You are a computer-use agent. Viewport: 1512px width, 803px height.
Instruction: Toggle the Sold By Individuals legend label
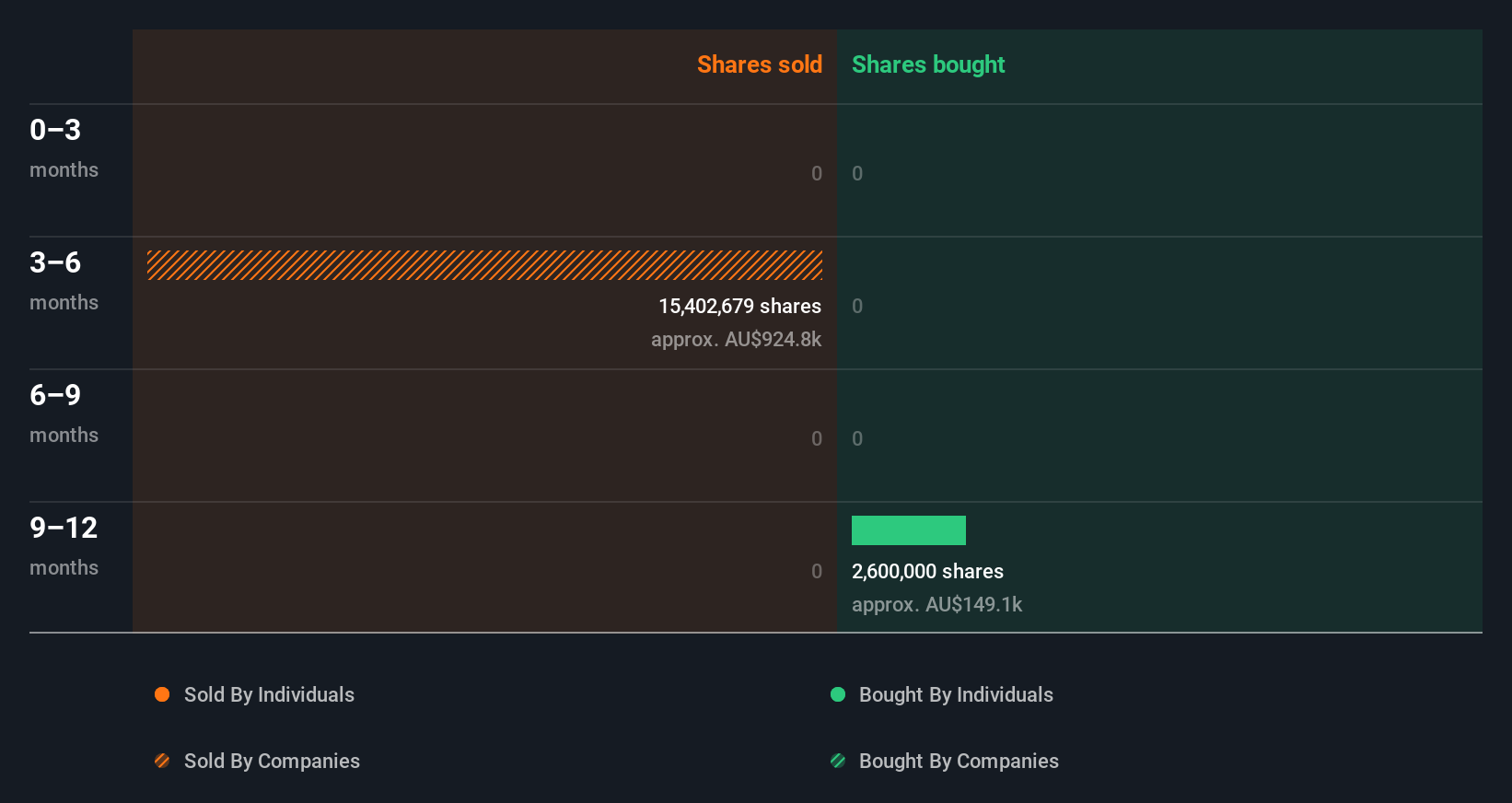click(x=269, y=694)
